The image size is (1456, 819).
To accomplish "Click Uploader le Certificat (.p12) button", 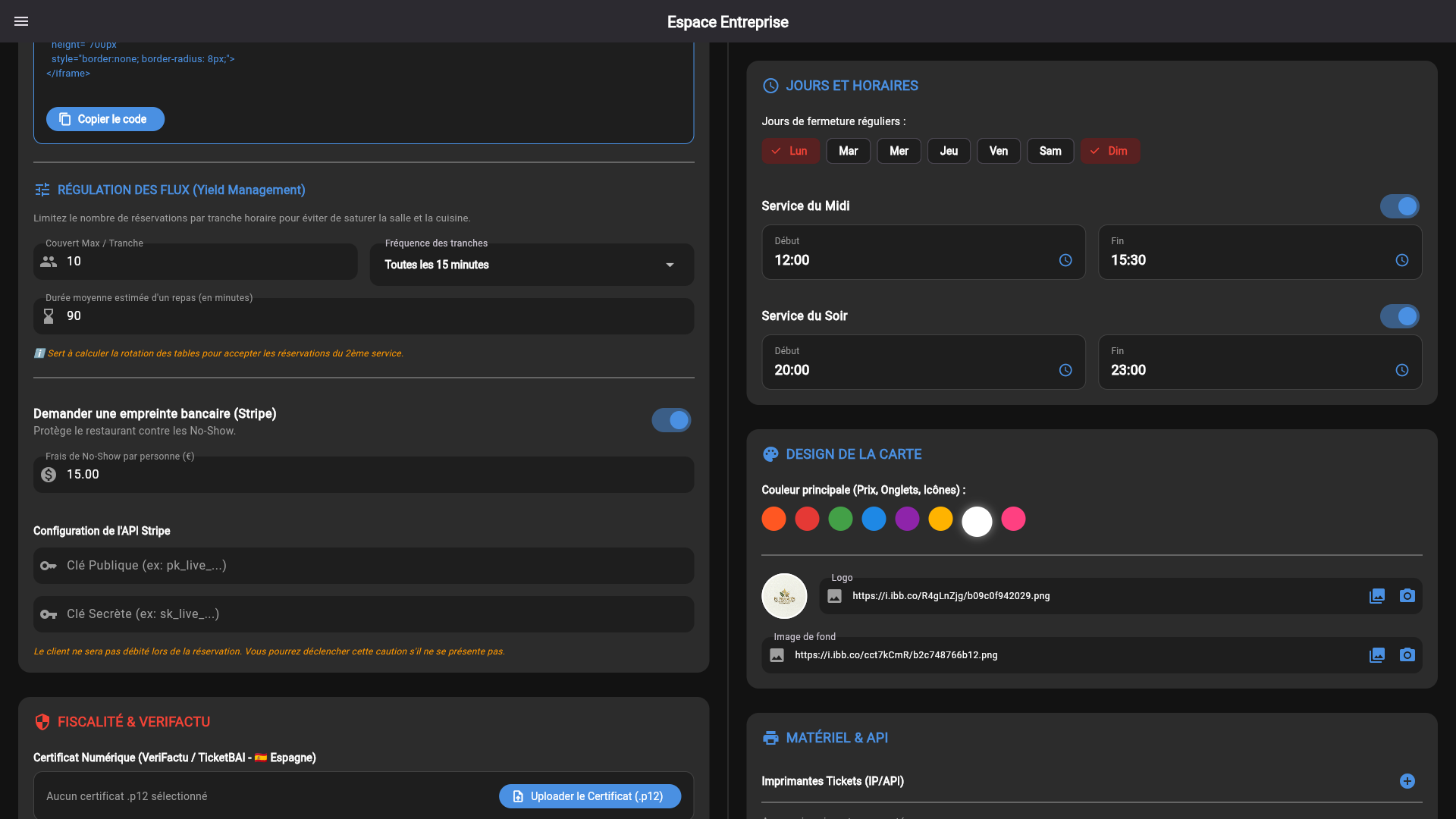I will [x=590, y=796].
